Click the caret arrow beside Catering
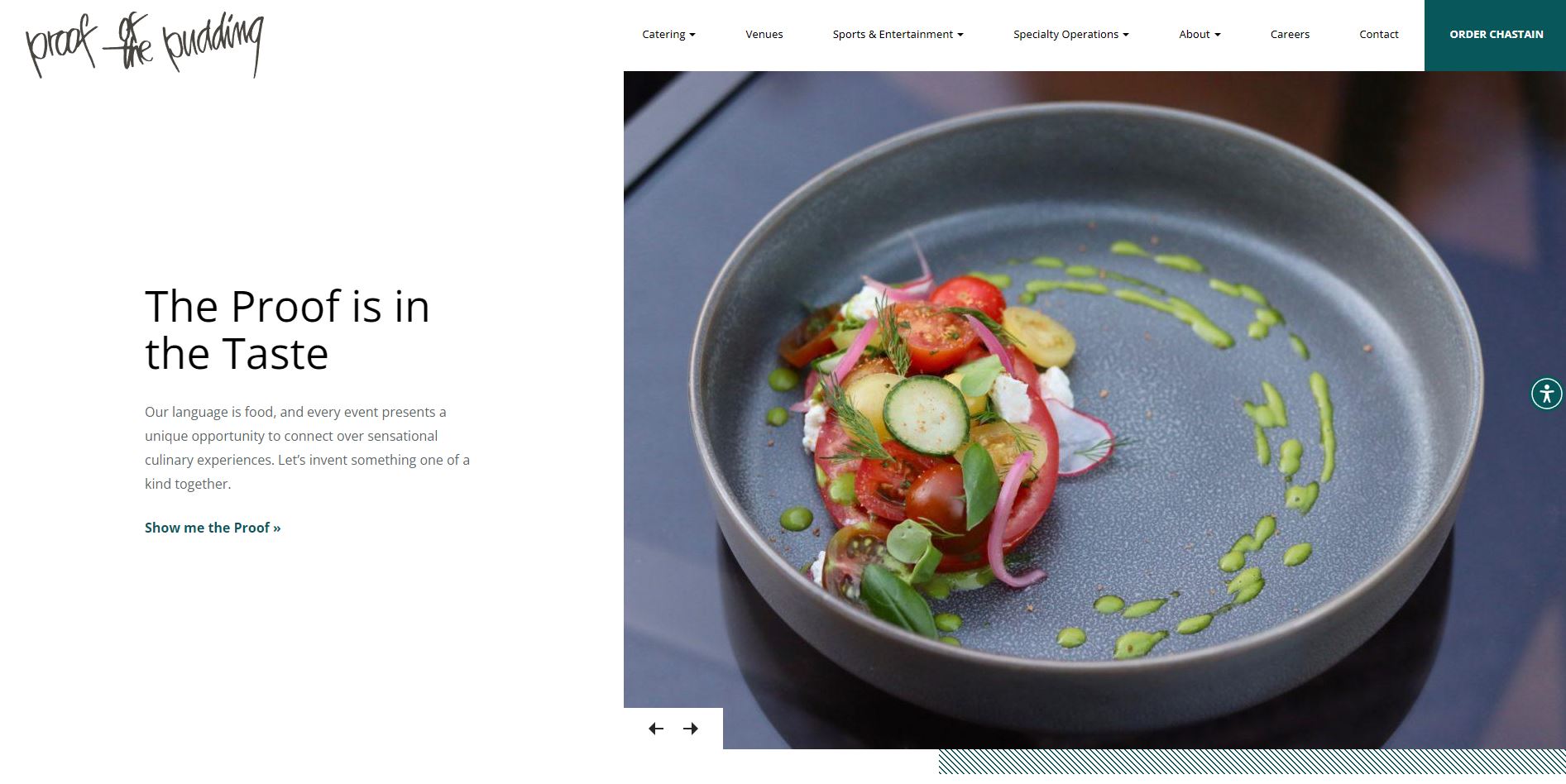This screenshot has height=784, width=1566. pyautogui.click(x=692, y=35)
